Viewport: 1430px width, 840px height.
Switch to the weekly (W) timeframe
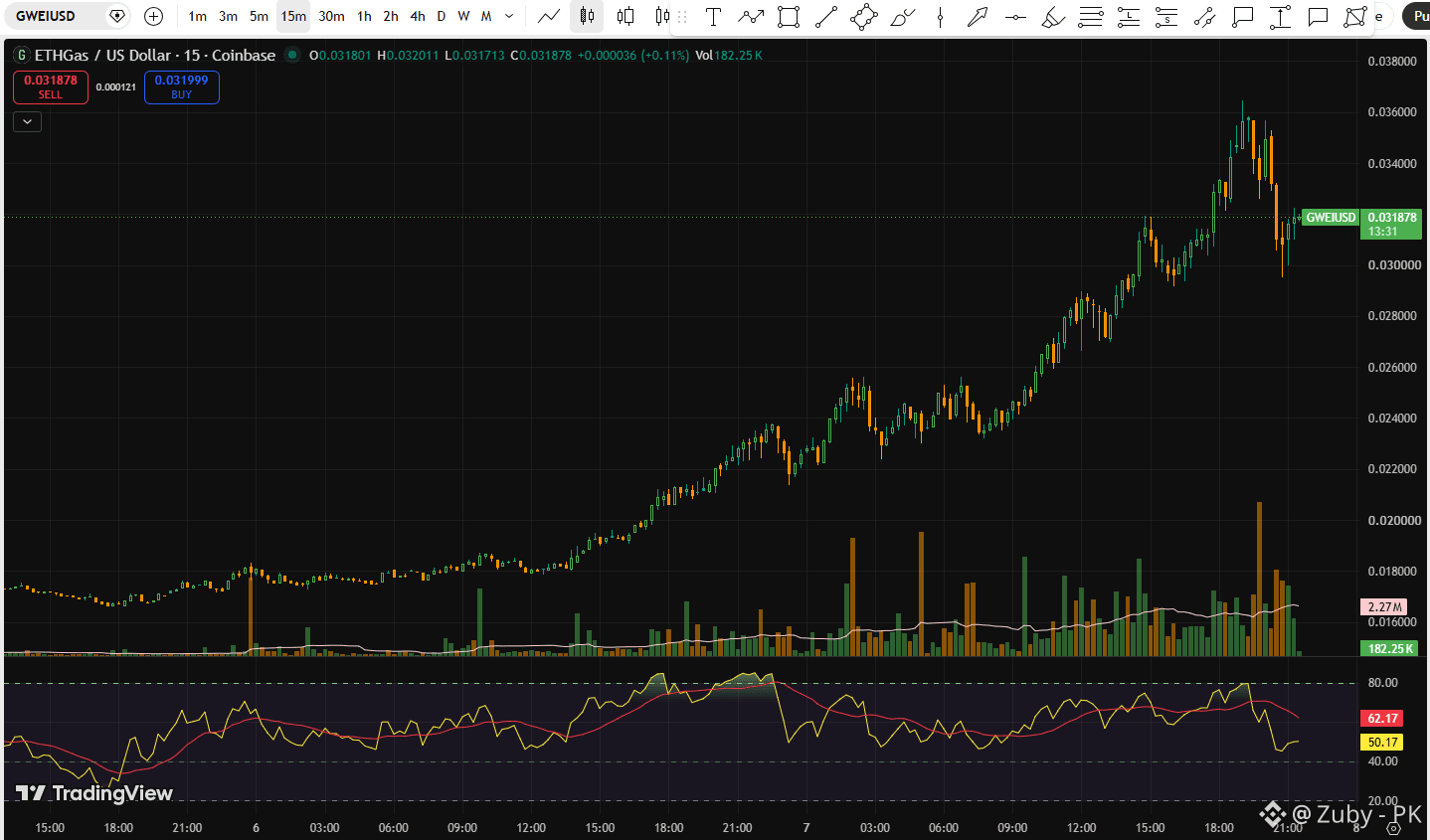pyautogui.click(x=463, y=16)
